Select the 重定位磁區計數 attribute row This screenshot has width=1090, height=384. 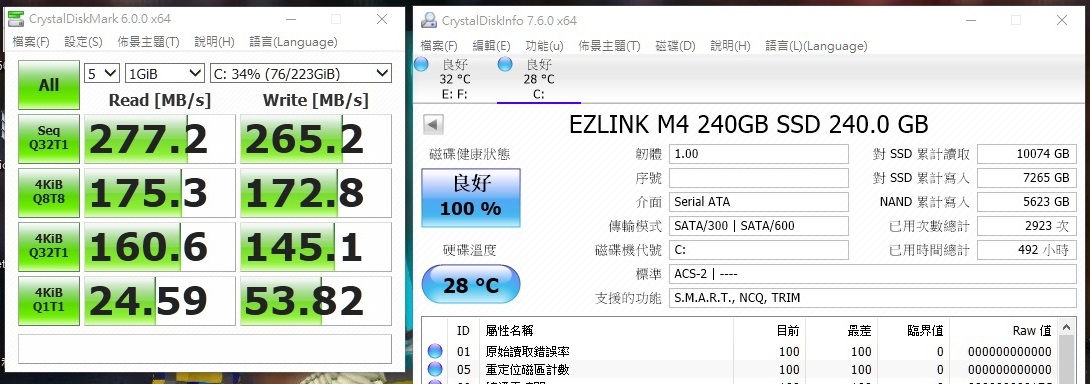coord(740,369)
